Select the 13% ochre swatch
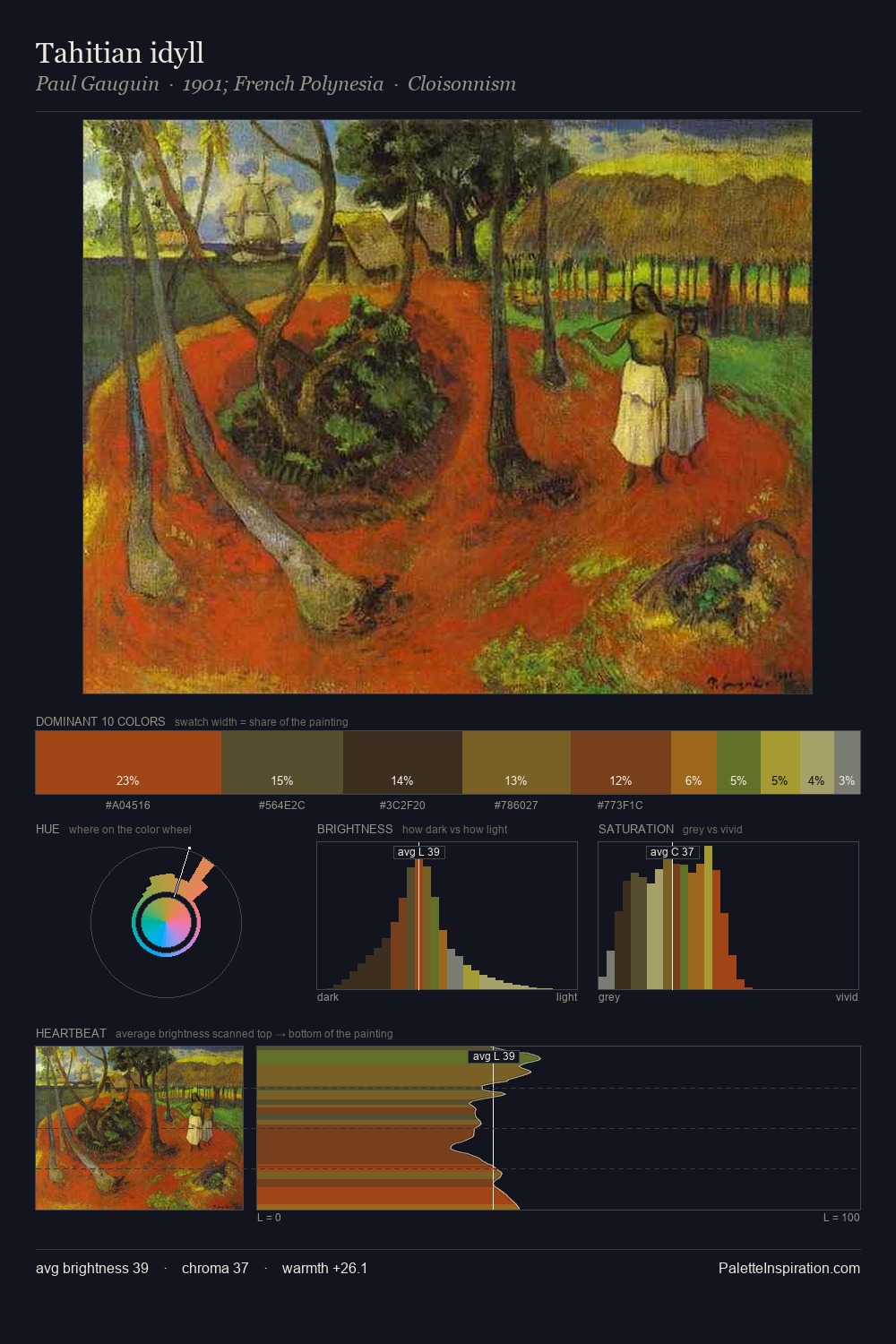The width and height of the screenshot is (896, 1344). click(x=516, y=762)
